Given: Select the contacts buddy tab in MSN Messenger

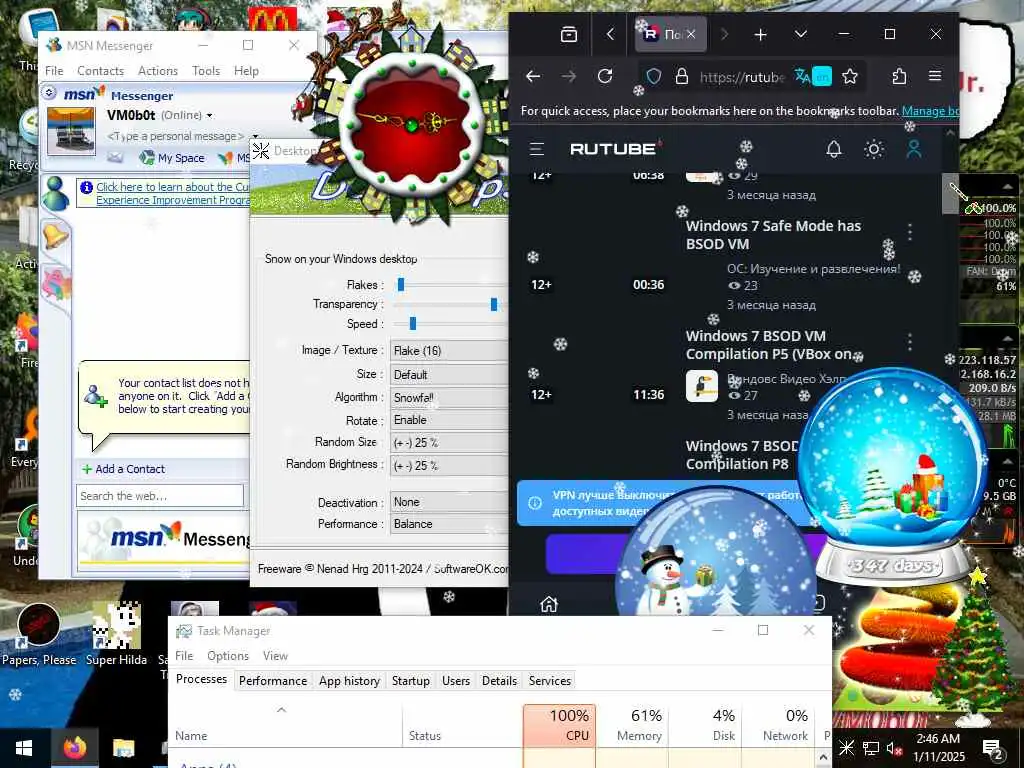Looking at the screenshot, I should (x=56, y=193).
